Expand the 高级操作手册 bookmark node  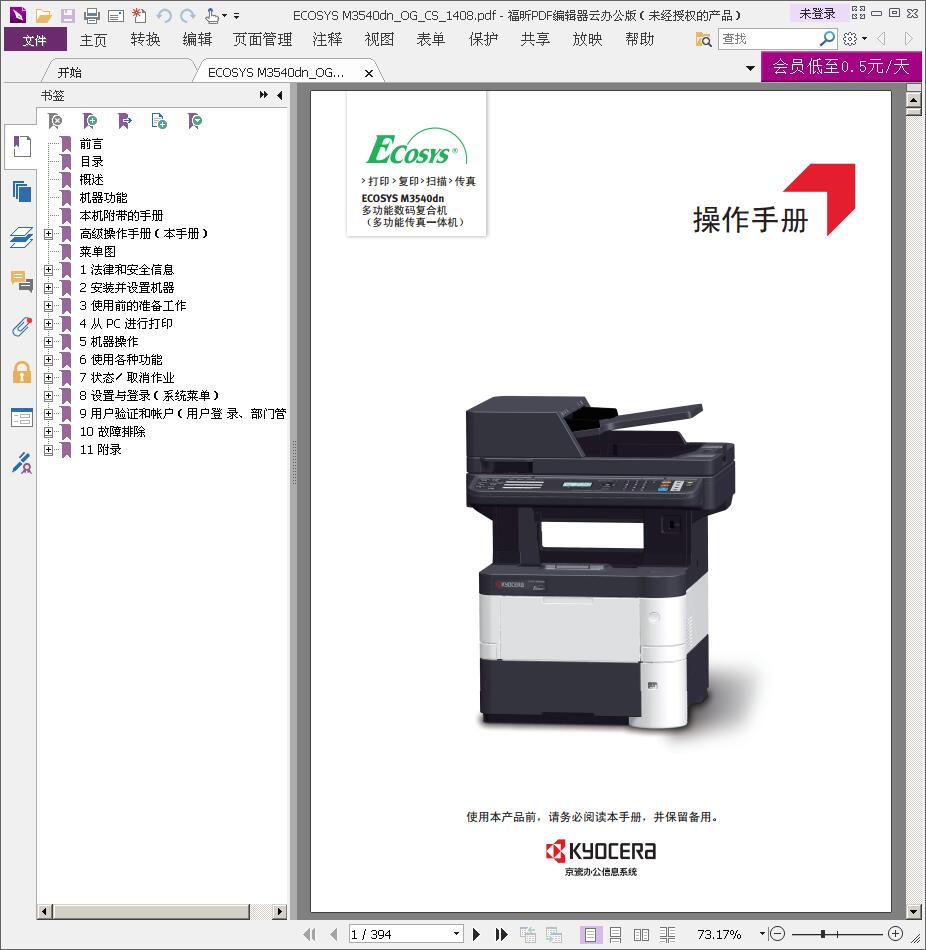coord(48,234)
